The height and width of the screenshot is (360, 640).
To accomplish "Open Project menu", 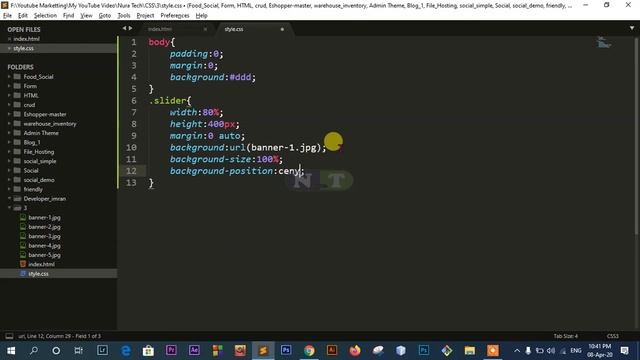I will click(145, 16).
